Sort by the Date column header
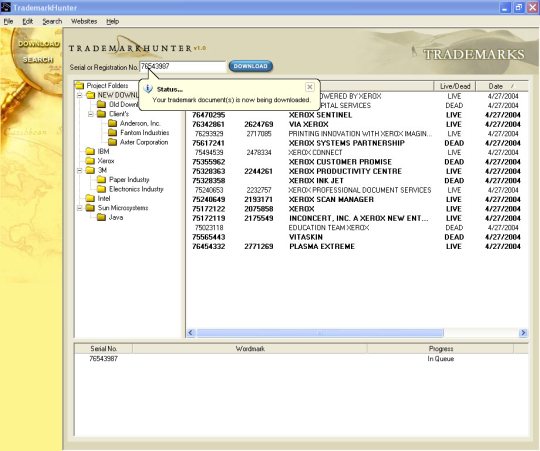The height and width of the screenshot is (451, 540). click(502, 86)
